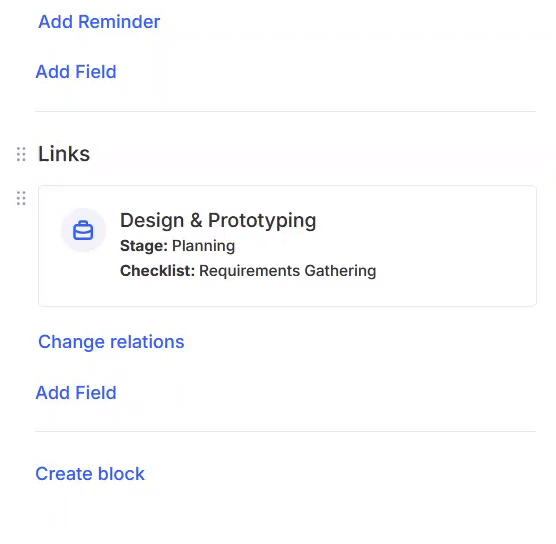Open the Design & Prototyping title

pos(218,220)
